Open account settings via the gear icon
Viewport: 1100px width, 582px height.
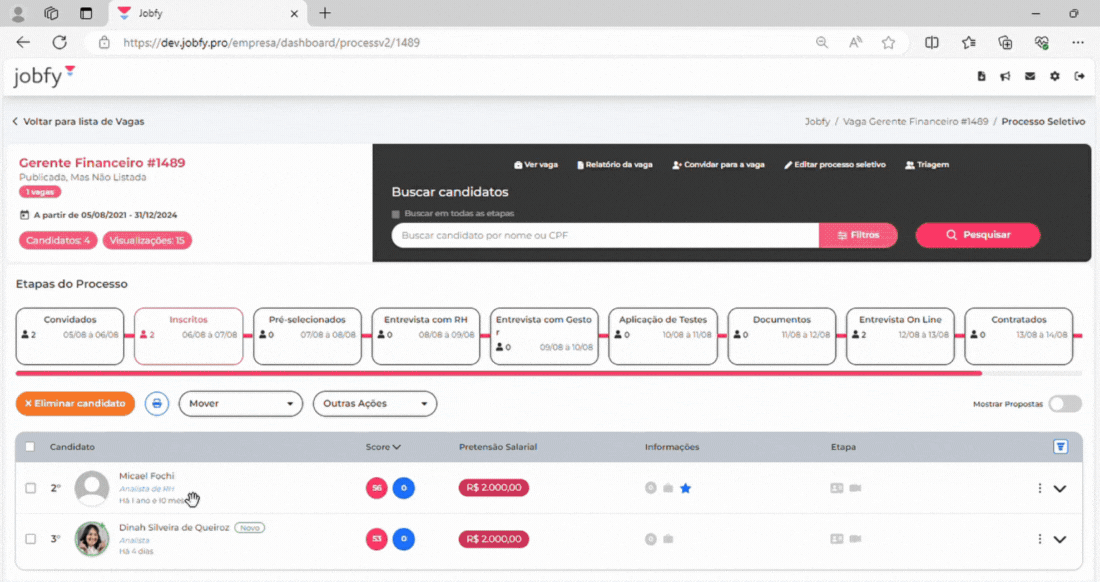(x=1055, y=76)
